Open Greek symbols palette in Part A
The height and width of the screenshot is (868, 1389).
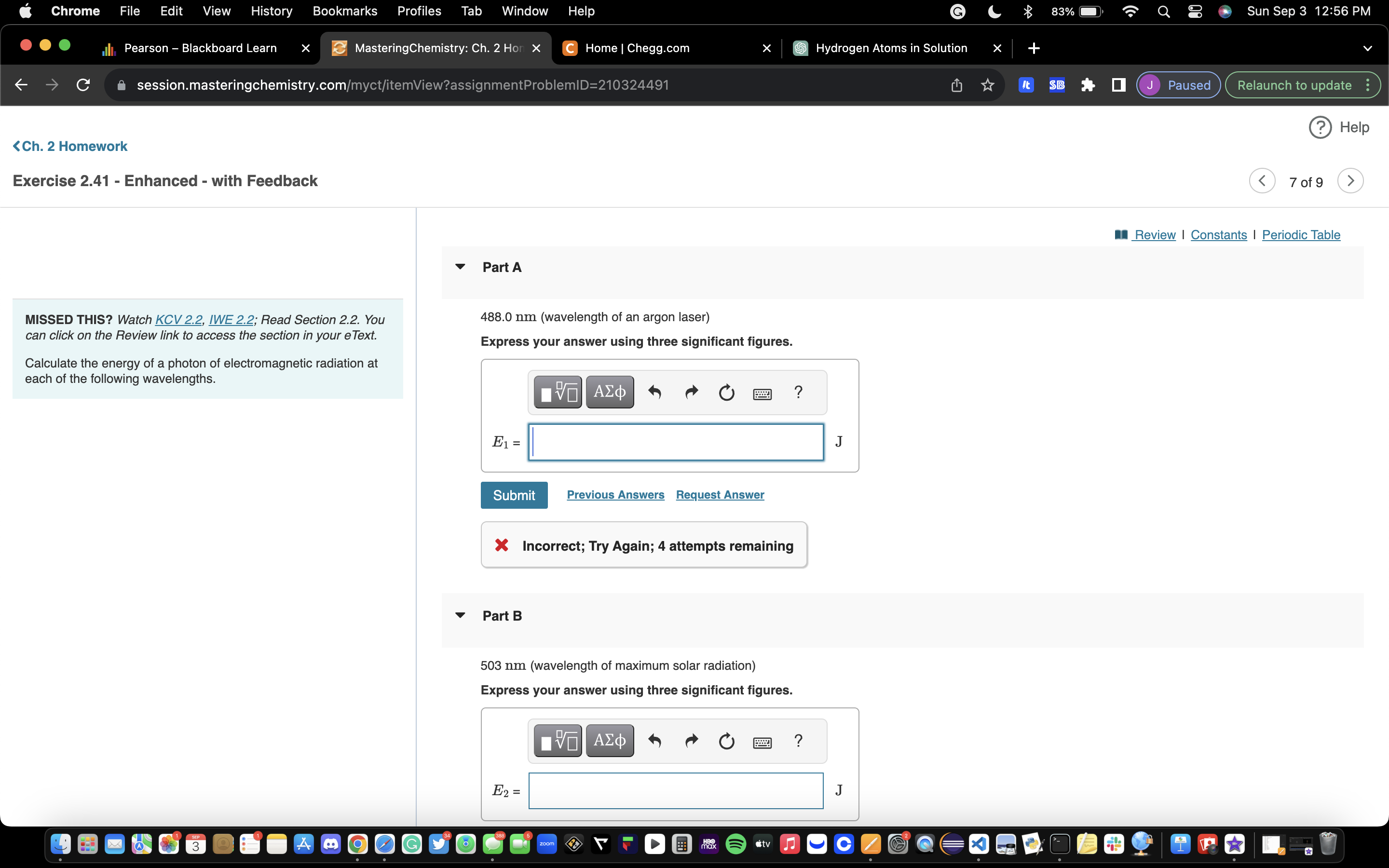coord(610,392)
